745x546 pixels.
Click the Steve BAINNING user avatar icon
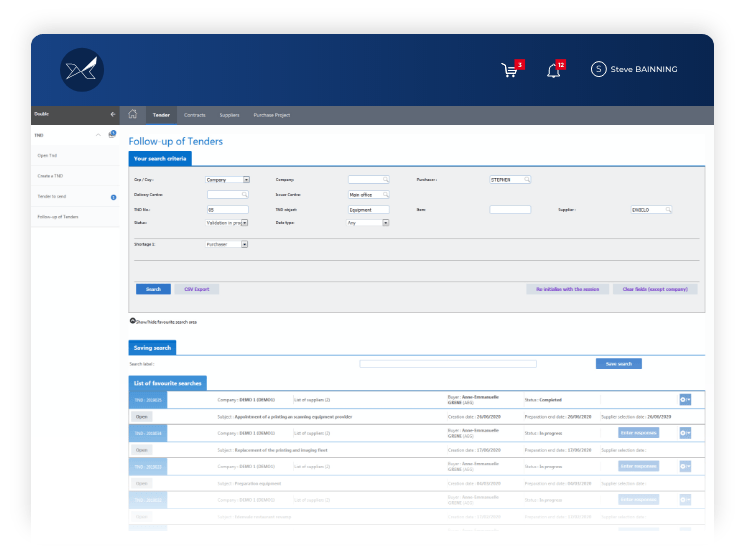tap(599, 69)
